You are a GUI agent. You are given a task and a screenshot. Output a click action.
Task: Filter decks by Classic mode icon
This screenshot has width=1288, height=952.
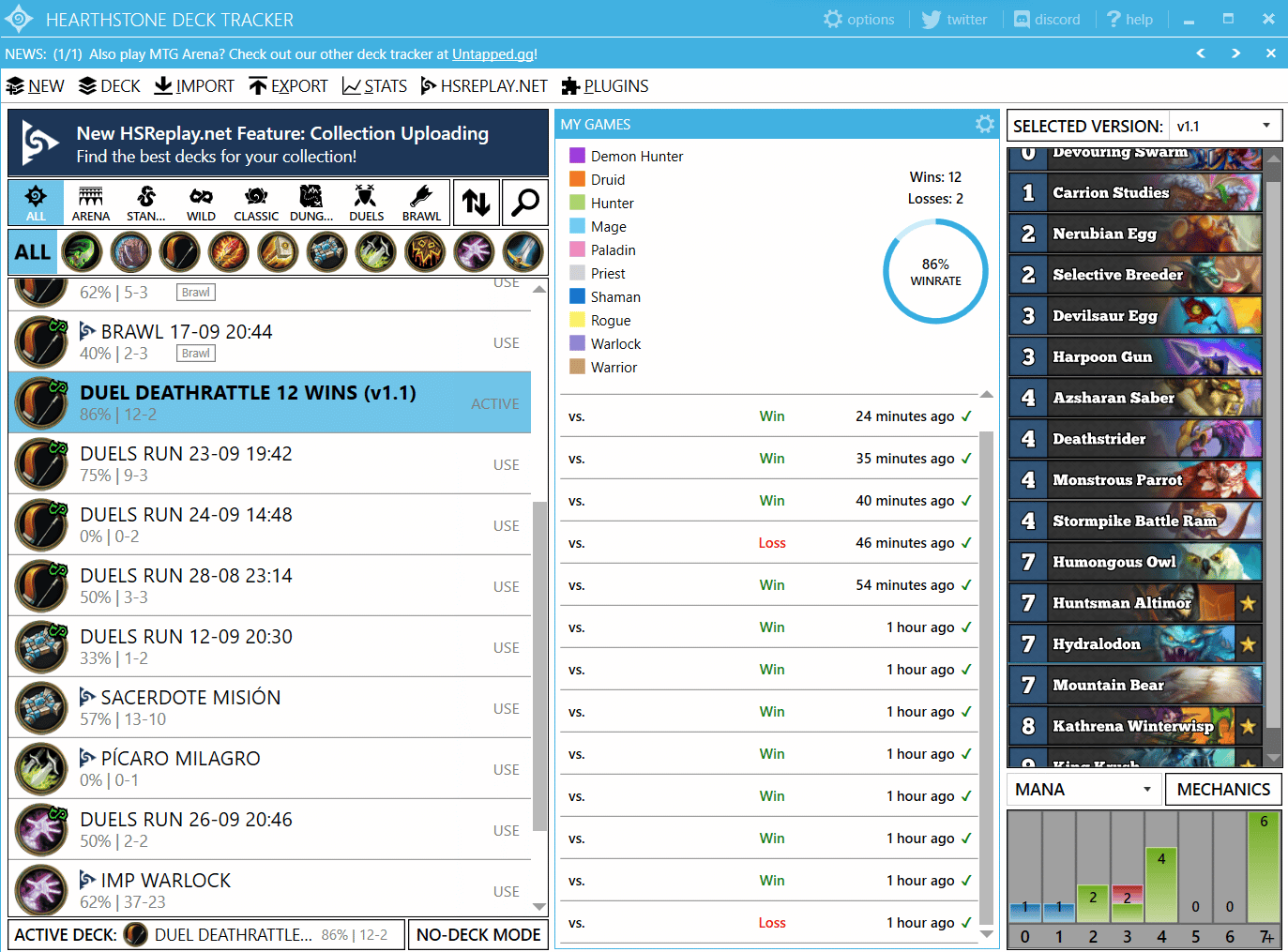point(256,203)
